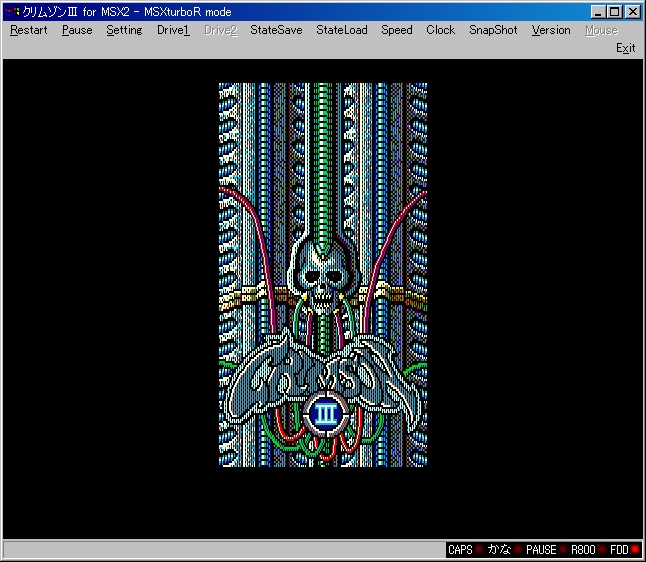
Task: Expand the Speed menu
Action: (x=396, y=30)
